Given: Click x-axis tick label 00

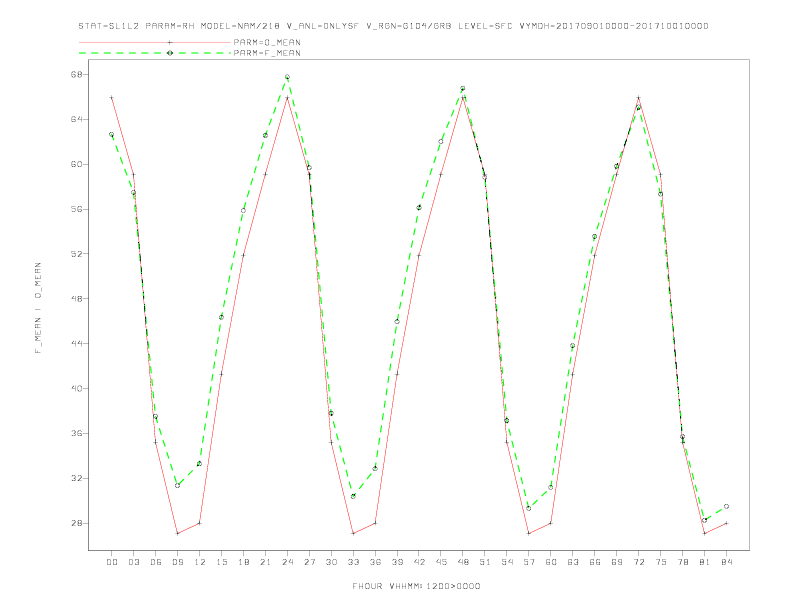Looking at the screenshot, I should coord(112,562).
